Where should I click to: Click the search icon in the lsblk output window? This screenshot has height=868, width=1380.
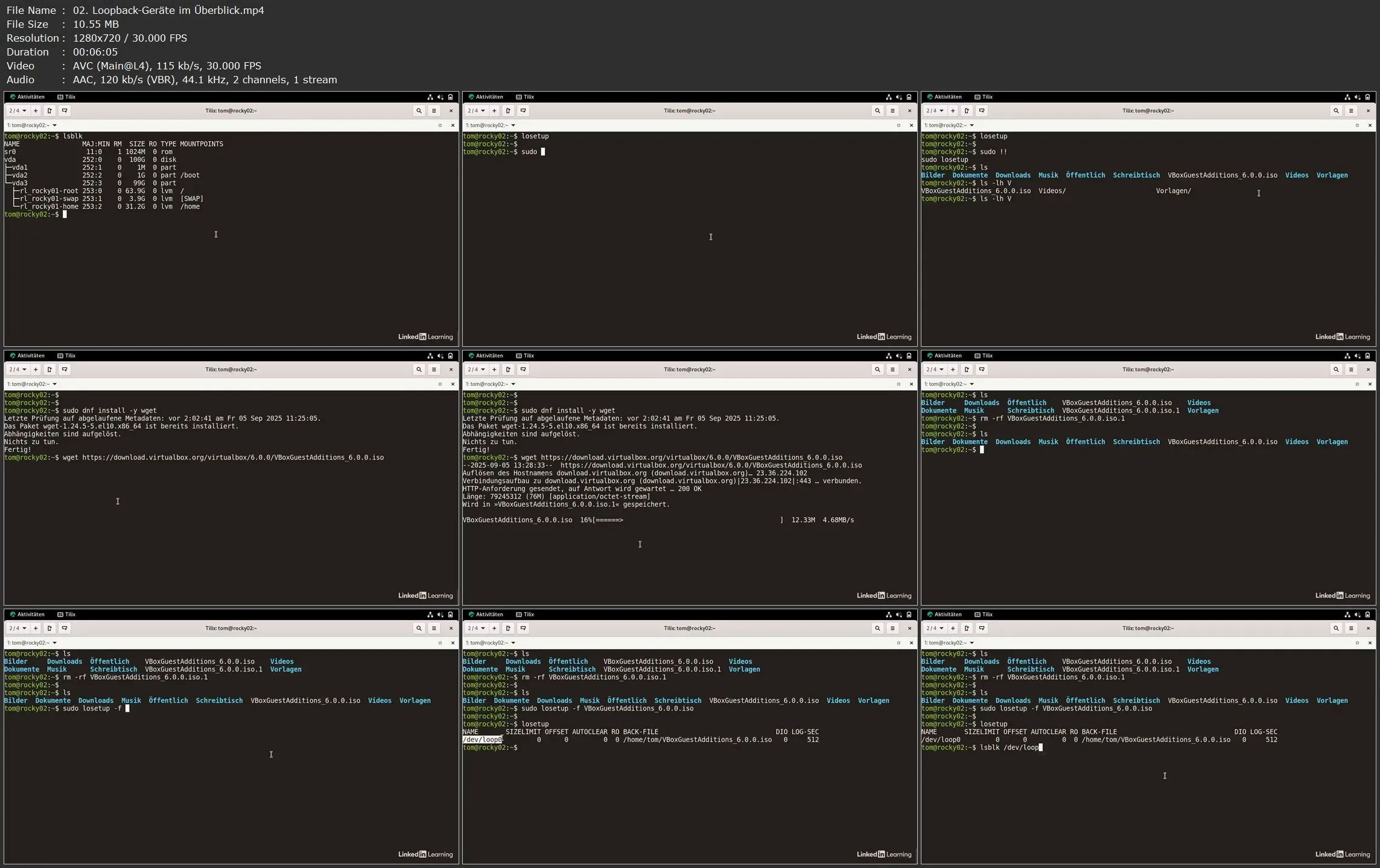click(419, 111)
